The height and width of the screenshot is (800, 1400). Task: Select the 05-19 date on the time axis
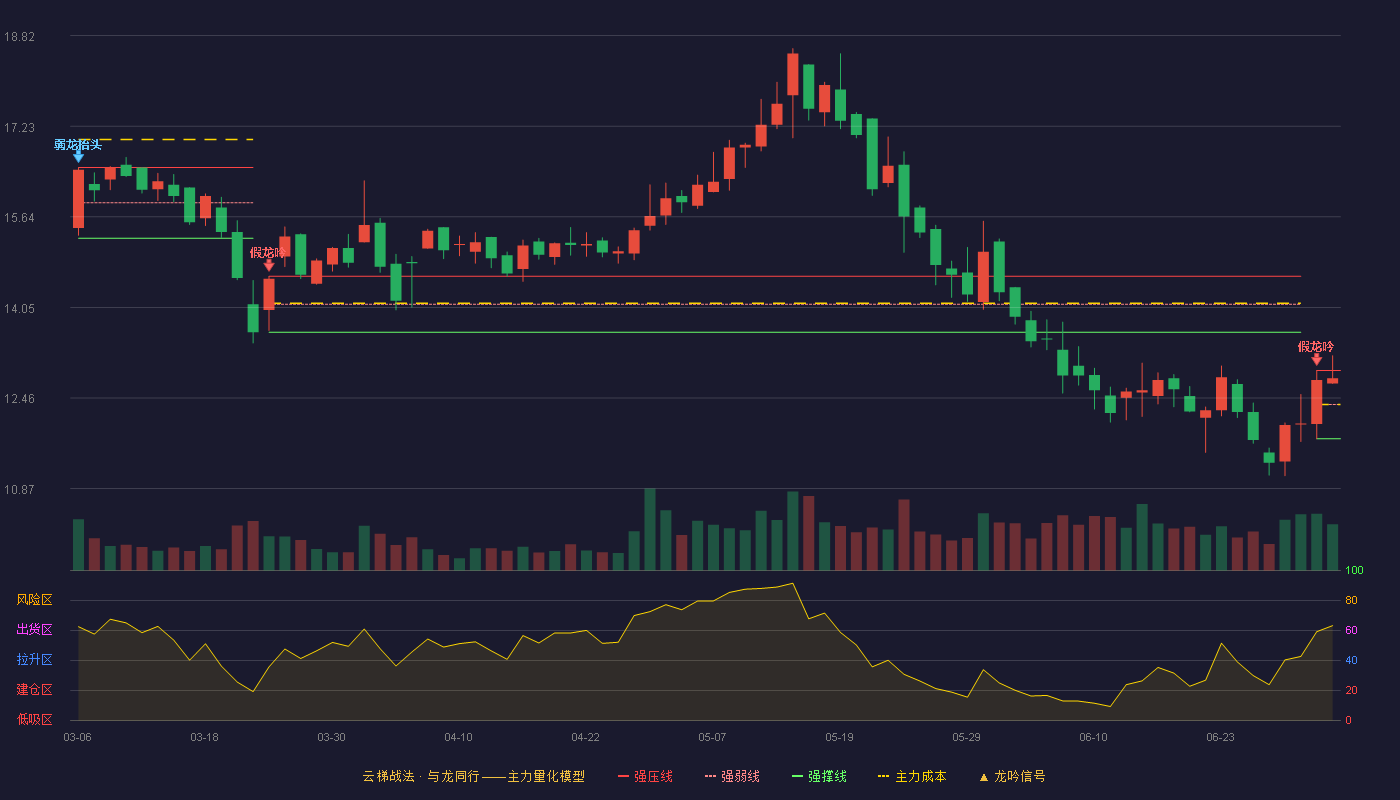pos(839,737)
